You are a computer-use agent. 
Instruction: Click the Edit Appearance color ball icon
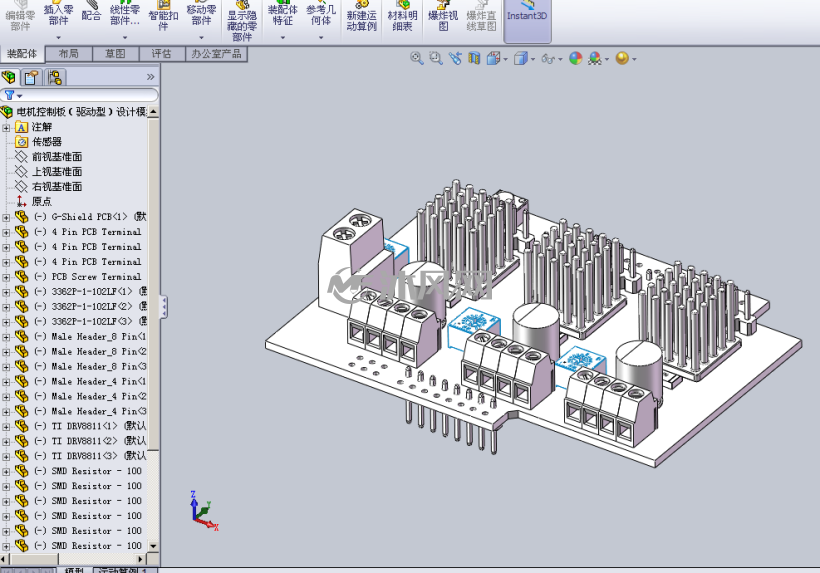coord(575,58)
